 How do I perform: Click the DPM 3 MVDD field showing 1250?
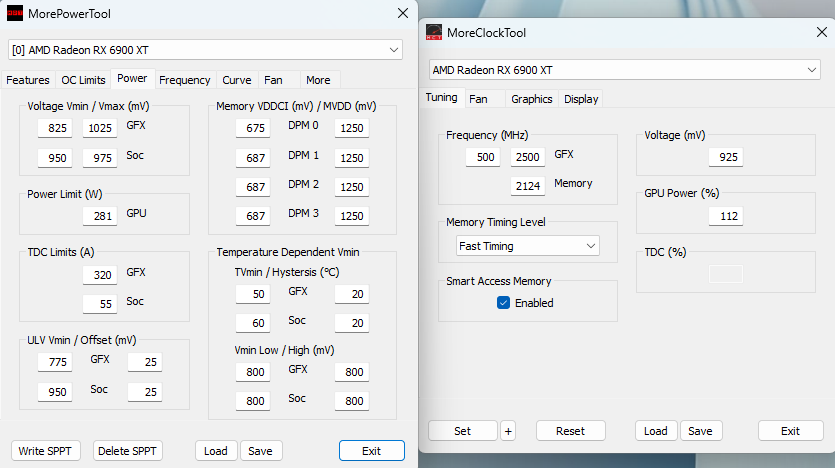(352, 216)
